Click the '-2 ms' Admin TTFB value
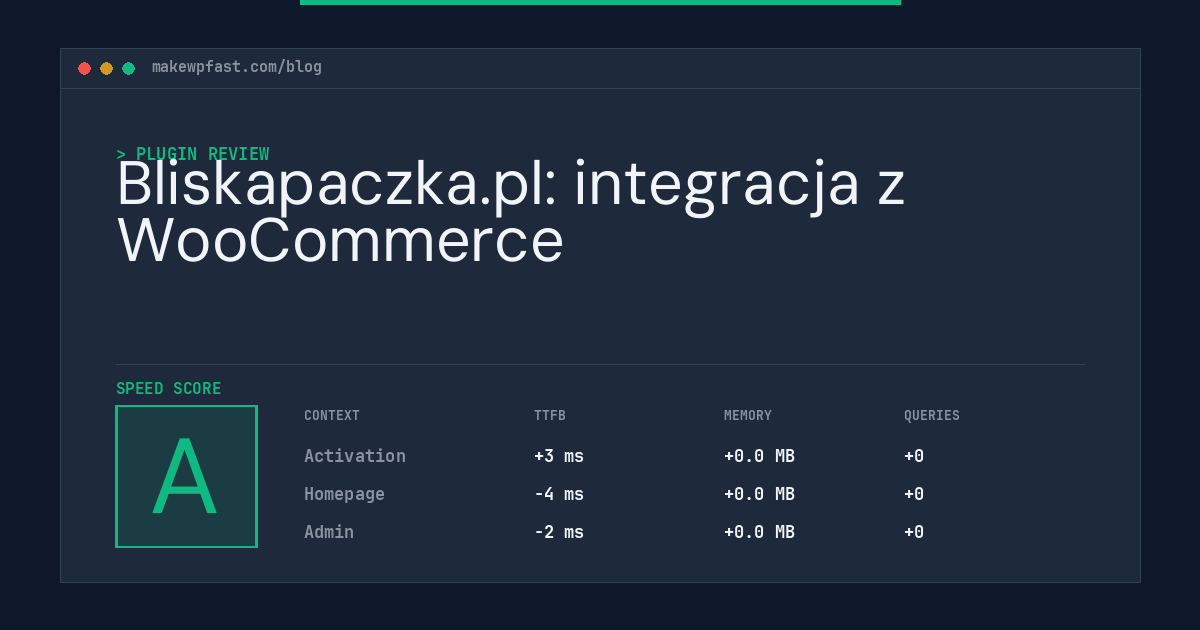This screenshot has width=1200, height=630. (x=559, y=532)
